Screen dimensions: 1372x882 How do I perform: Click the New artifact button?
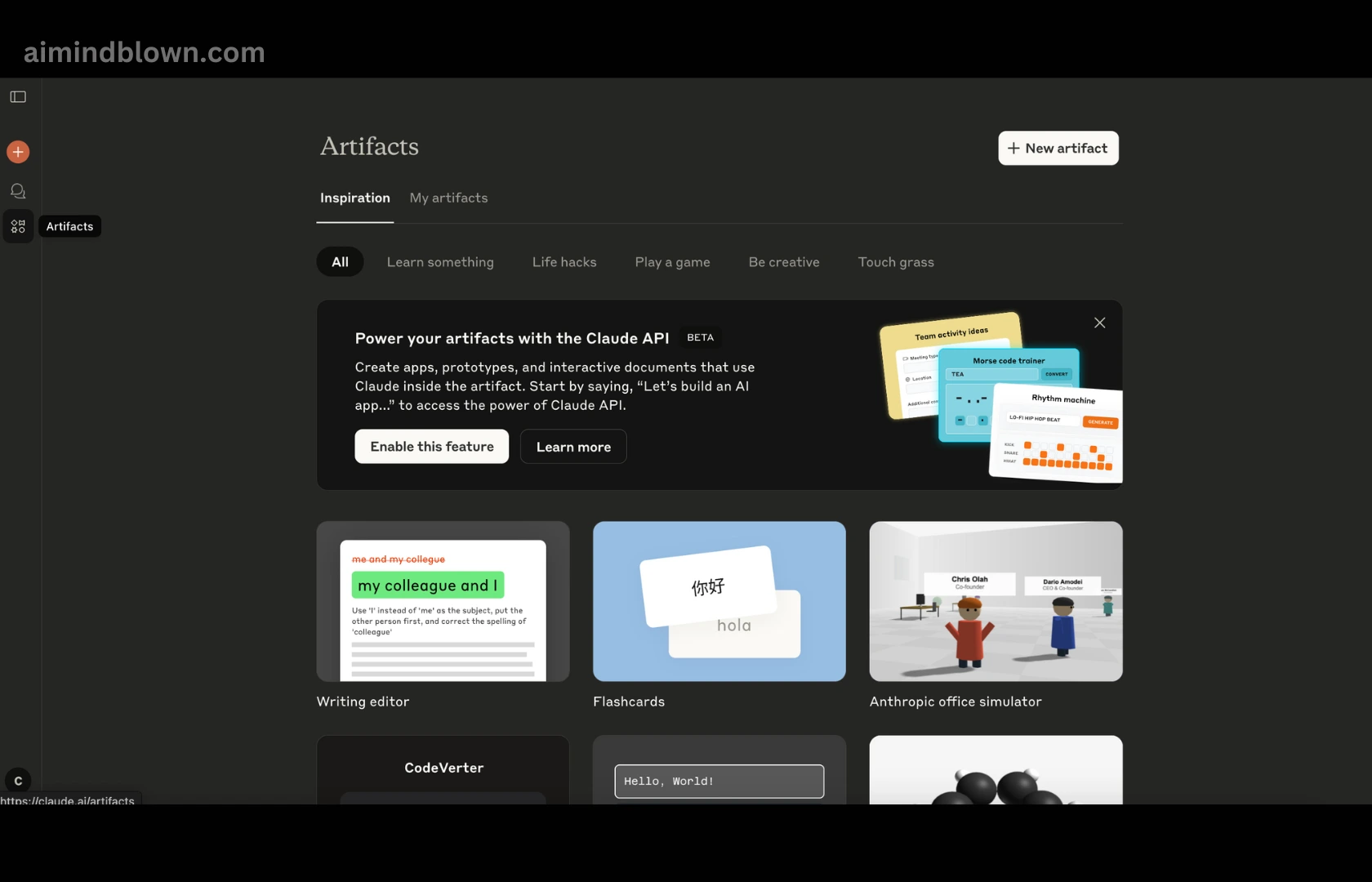click(x=1058, y=149)
